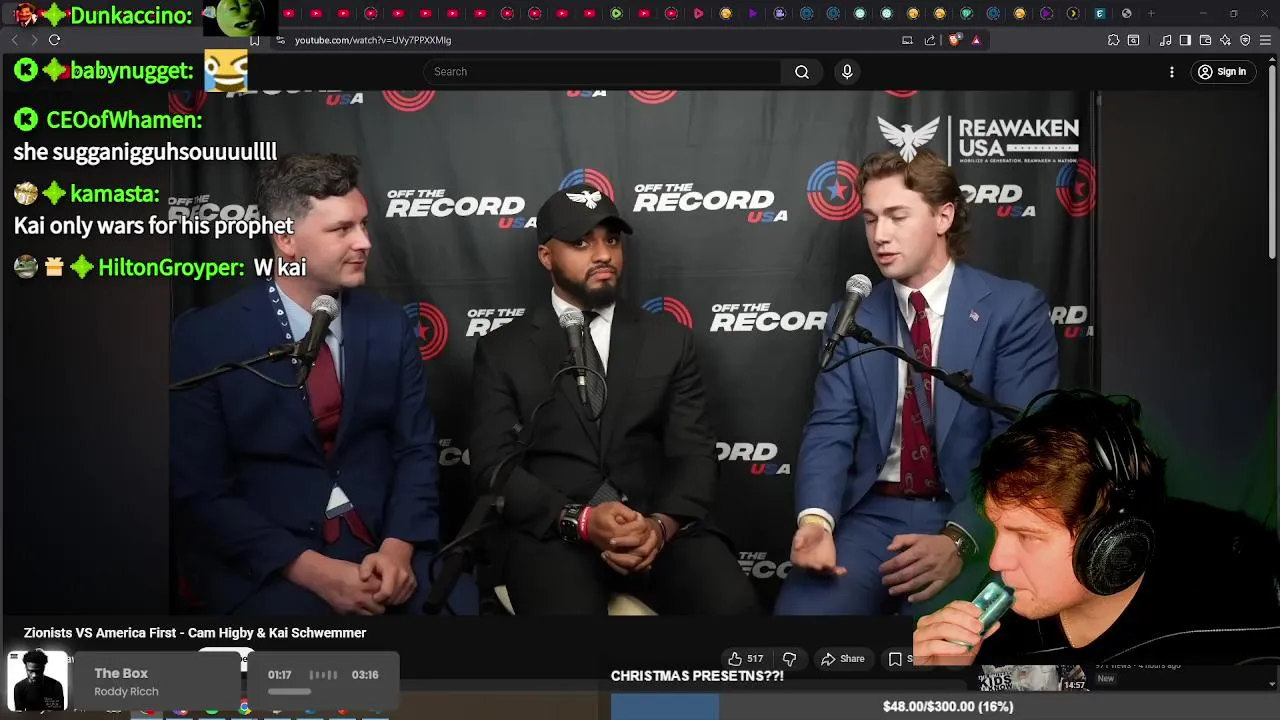Click the CHRISTMAS PRESETNS??! goal label

[697, 676]
